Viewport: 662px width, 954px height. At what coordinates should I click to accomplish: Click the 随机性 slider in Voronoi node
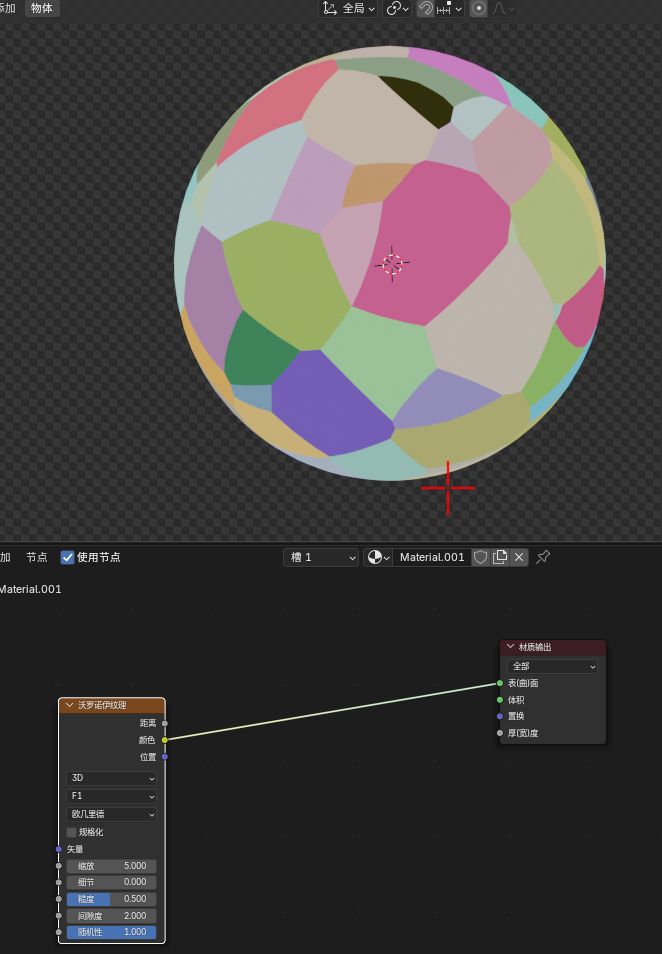tap(112, 932)
